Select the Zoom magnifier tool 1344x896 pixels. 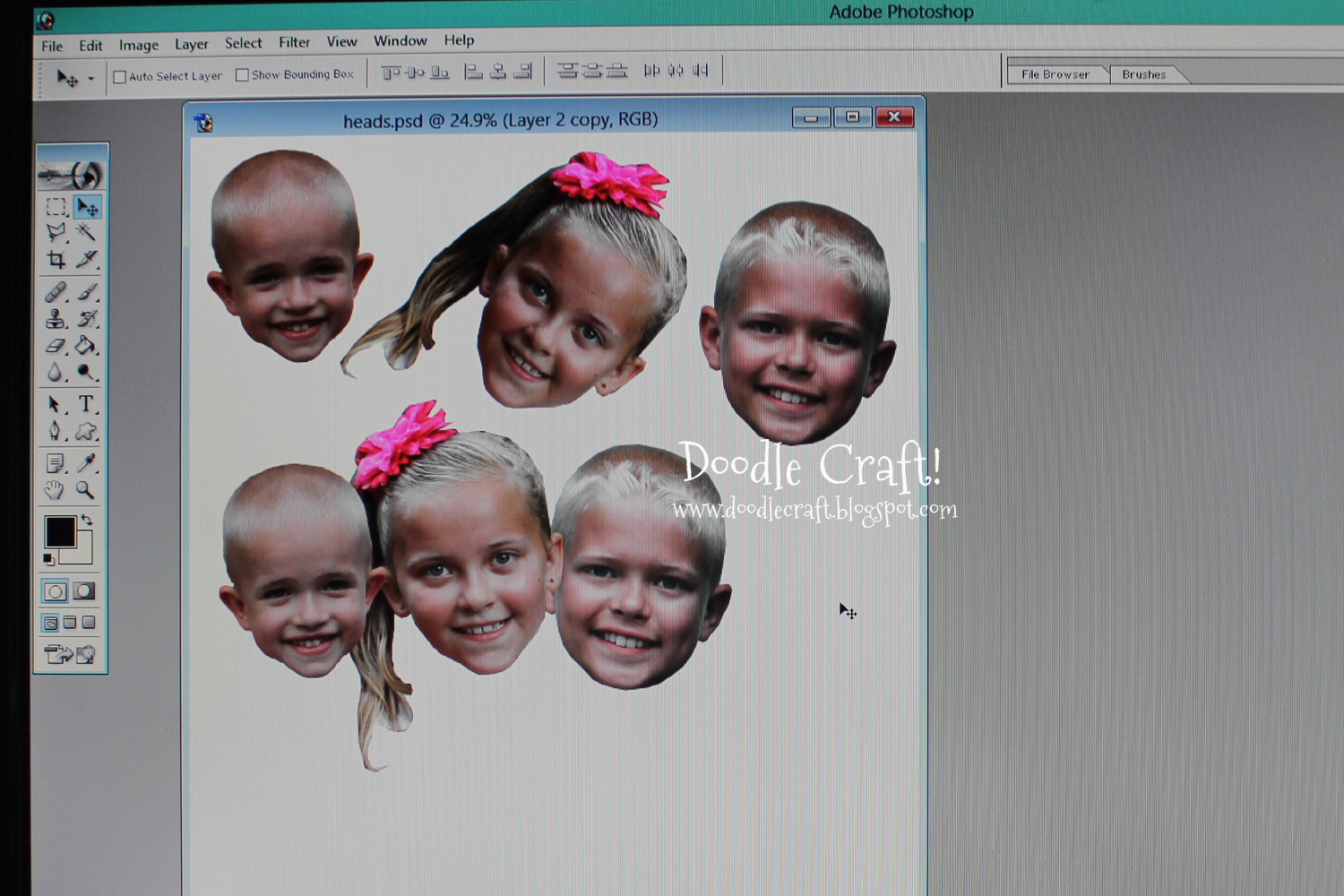[x=85, y=490]
